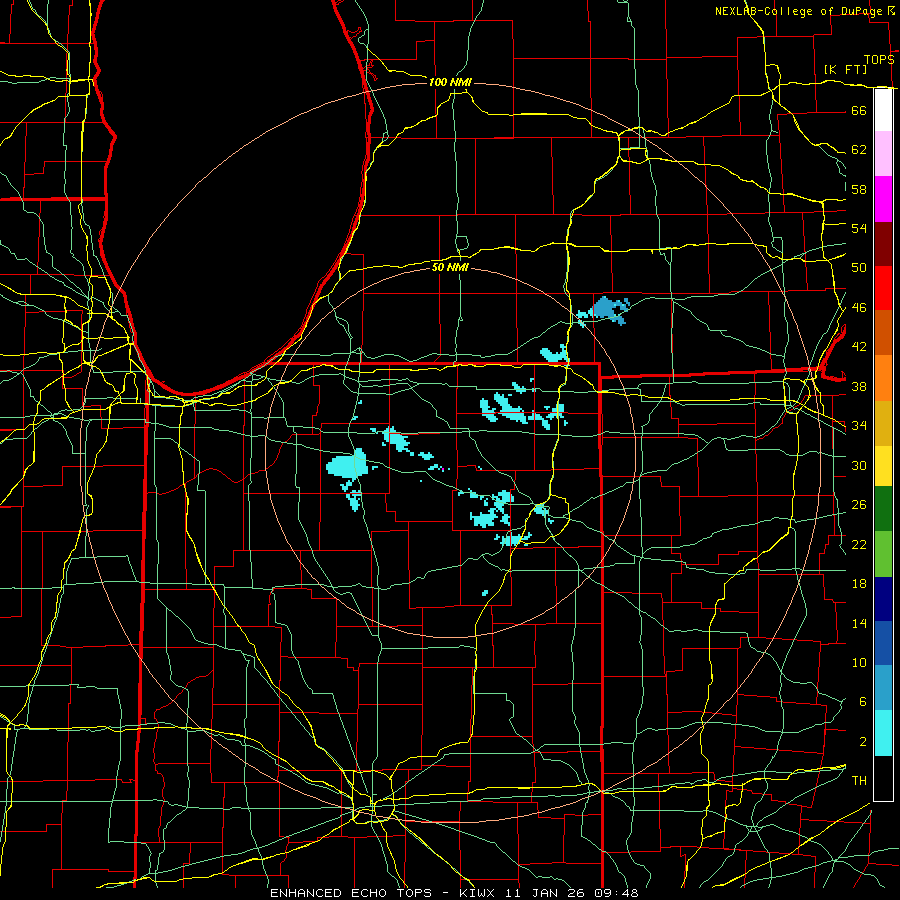The image size is (900, 900).
Task: Choose the bright orange legend band
Action: point(883,378)
